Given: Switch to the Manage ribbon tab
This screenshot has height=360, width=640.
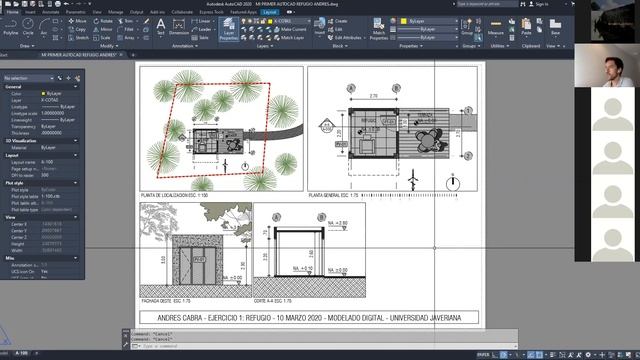Looking at the screenshot, I should coord(116,12).
